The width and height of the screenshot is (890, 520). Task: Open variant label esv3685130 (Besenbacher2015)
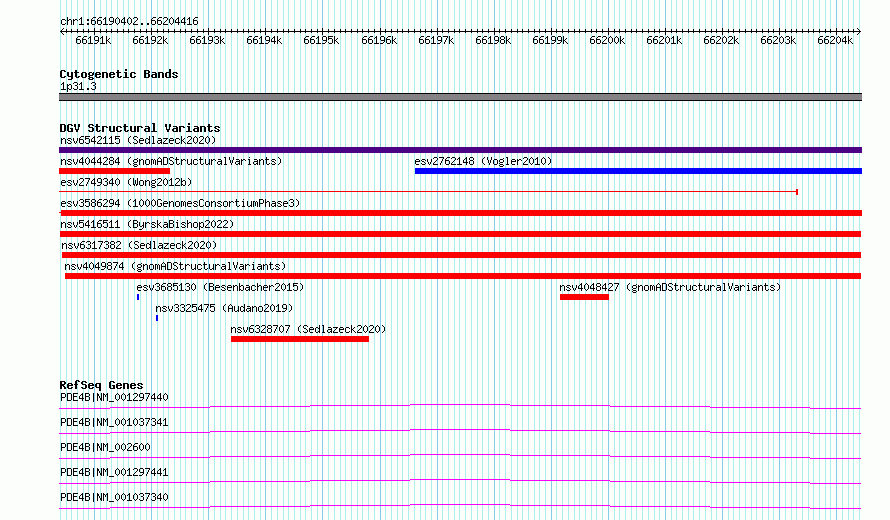coord(220,287)
